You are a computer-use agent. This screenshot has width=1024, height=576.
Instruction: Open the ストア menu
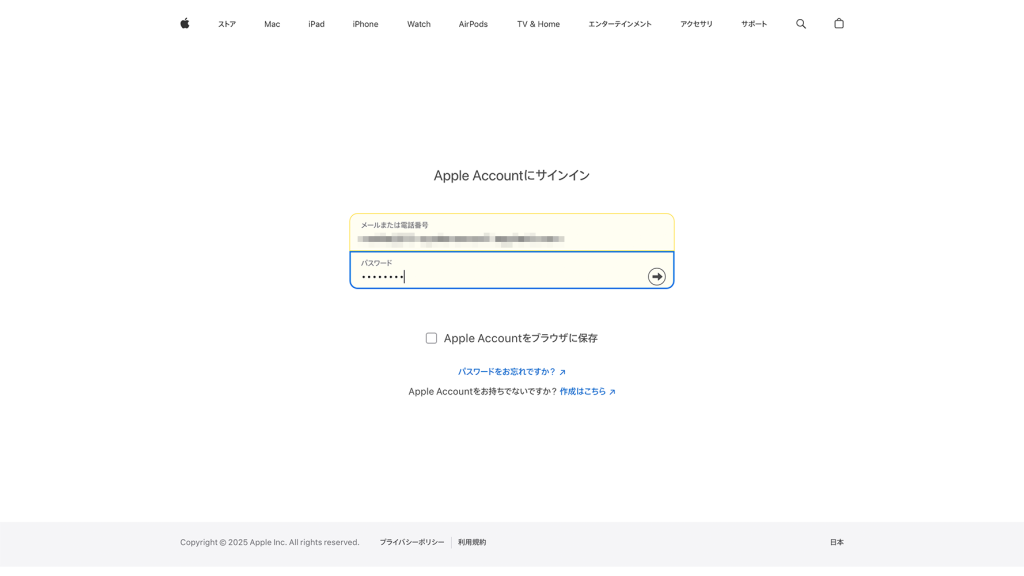[227, 24]
